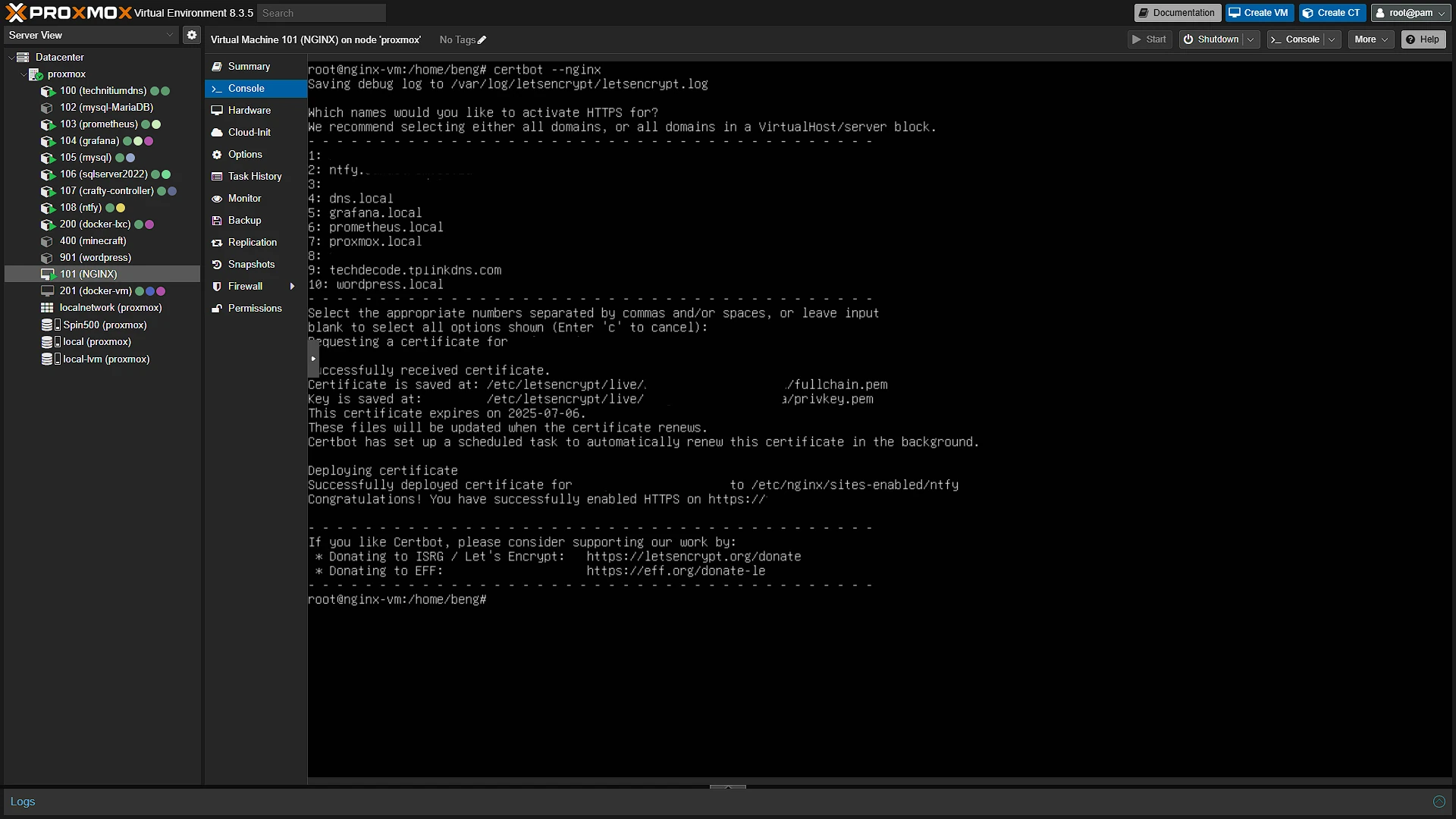This screenshot has width=1456, height=819.
Task: Open the Backup section
Action: [256, 221]
